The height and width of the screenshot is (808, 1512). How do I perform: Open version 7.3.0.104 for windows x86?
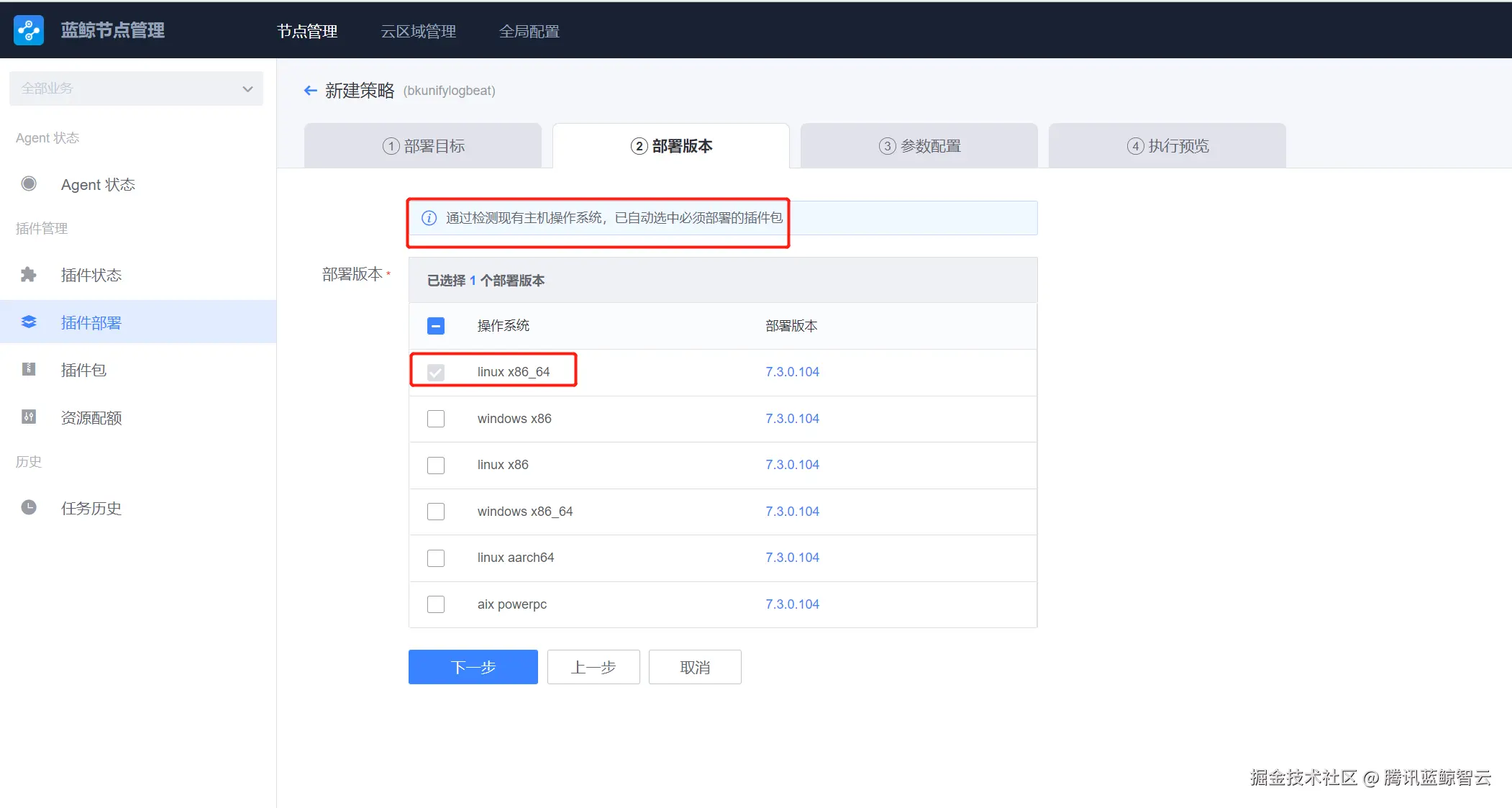pyautogui.click(x=793, y=419)
